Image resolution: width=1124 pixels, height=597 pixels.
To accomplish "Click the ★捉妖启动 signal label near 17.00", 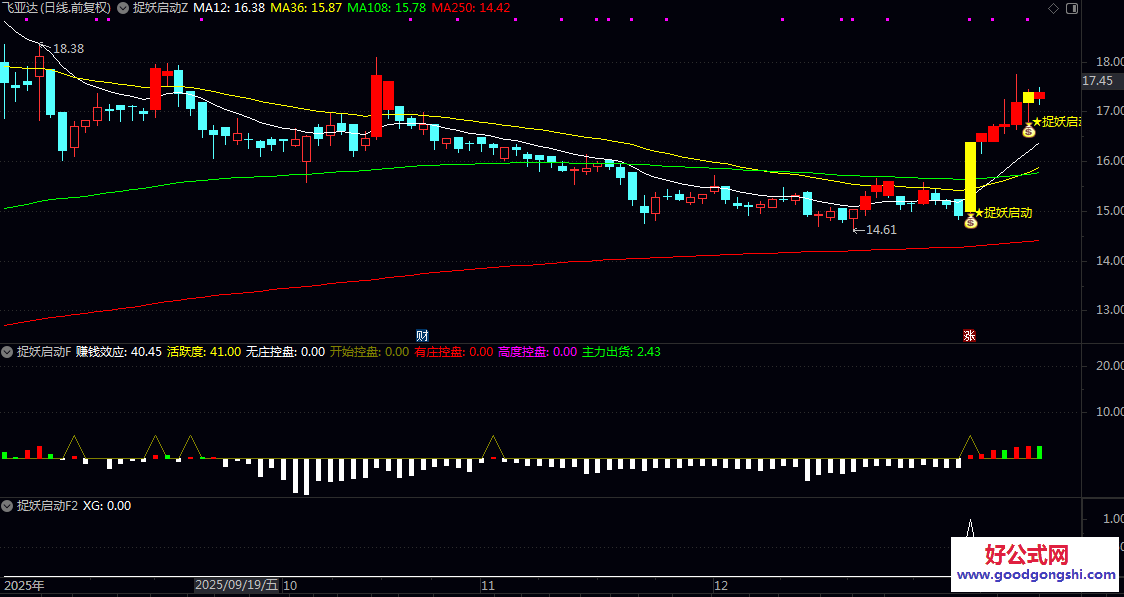I will 1057,122.
